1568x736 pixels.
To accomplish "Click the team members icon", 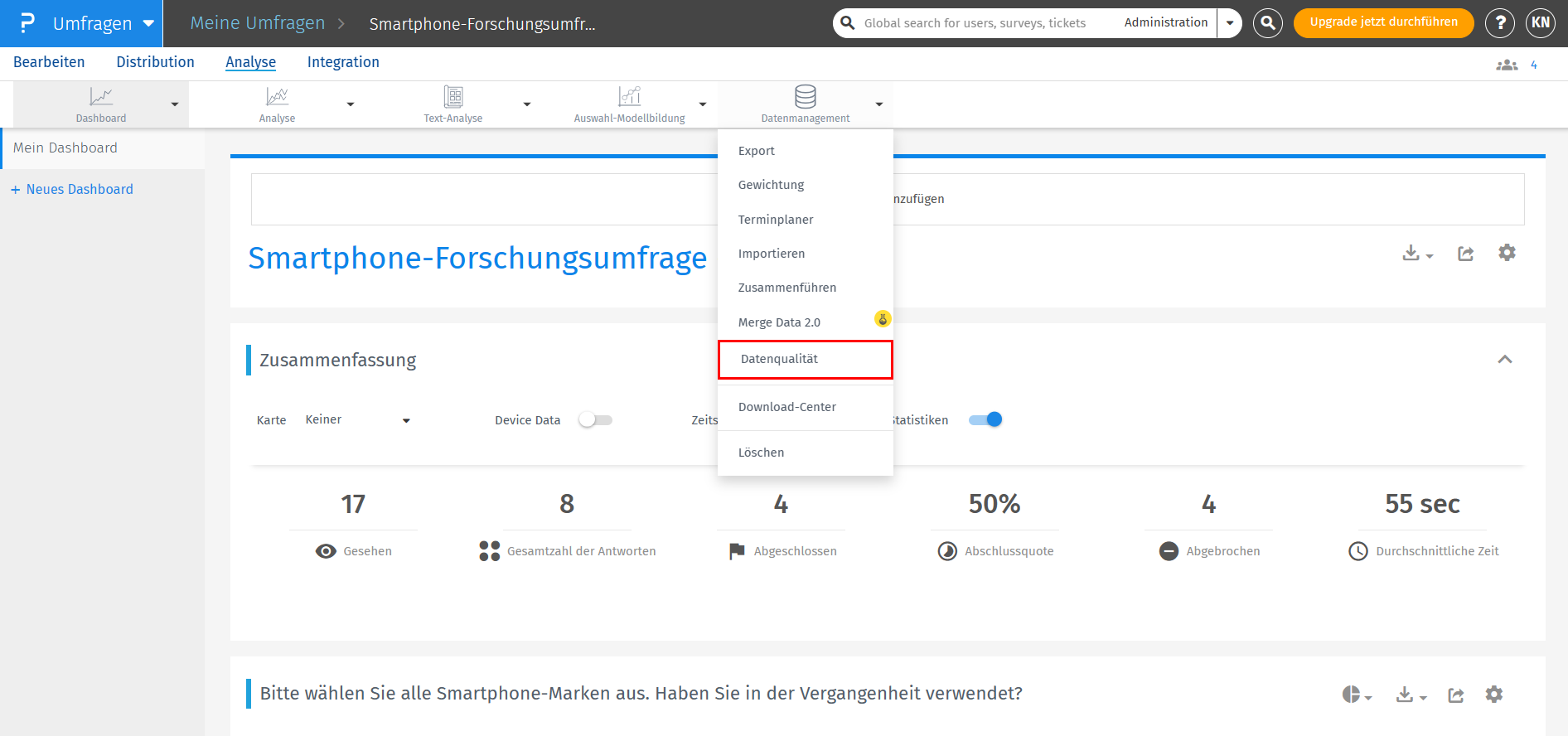I will pos(1507,65).
